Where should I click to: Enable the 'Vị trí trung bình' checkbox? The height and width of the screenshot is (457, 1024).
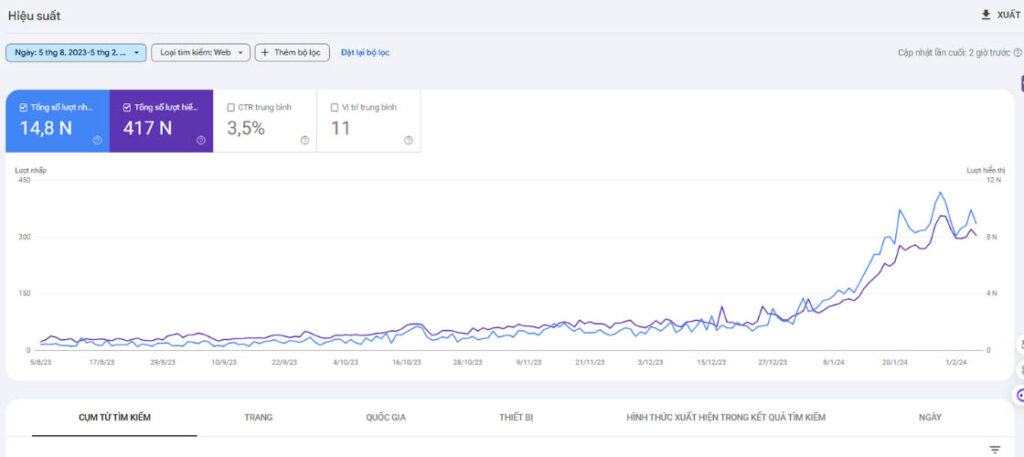pos(334,107)
